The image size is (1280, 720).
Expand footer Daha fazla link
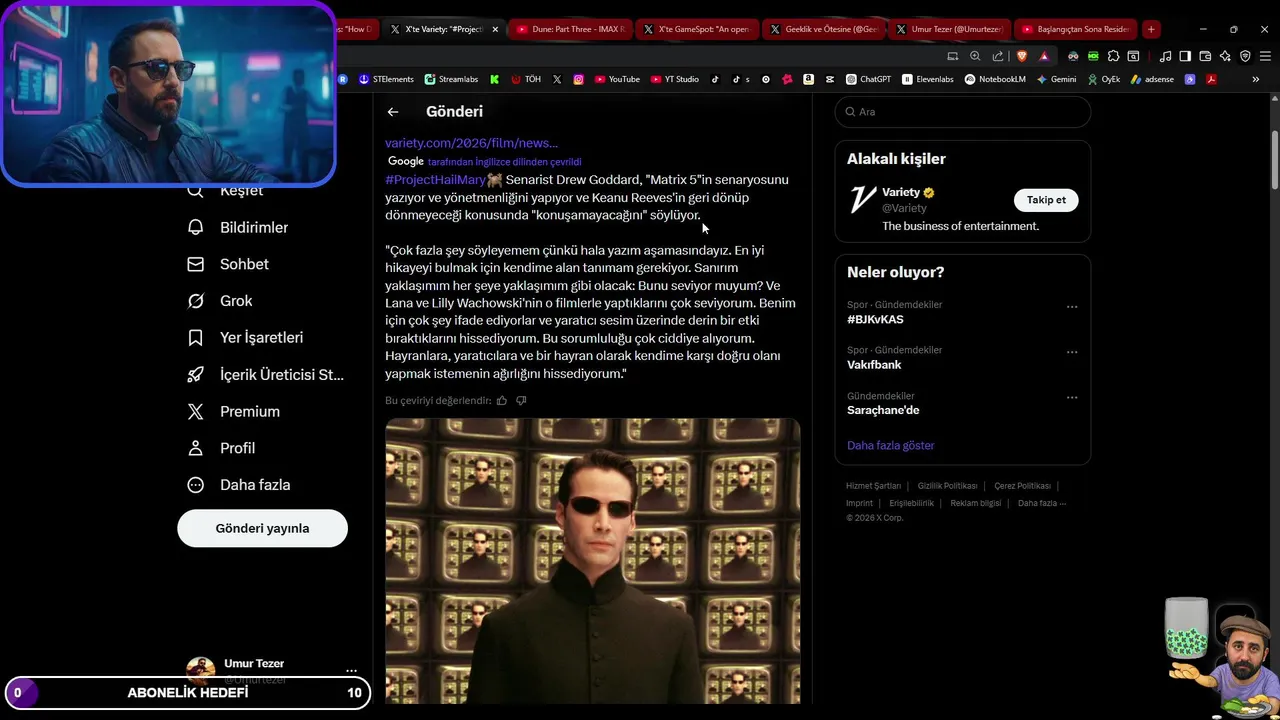coord(1042,503)
